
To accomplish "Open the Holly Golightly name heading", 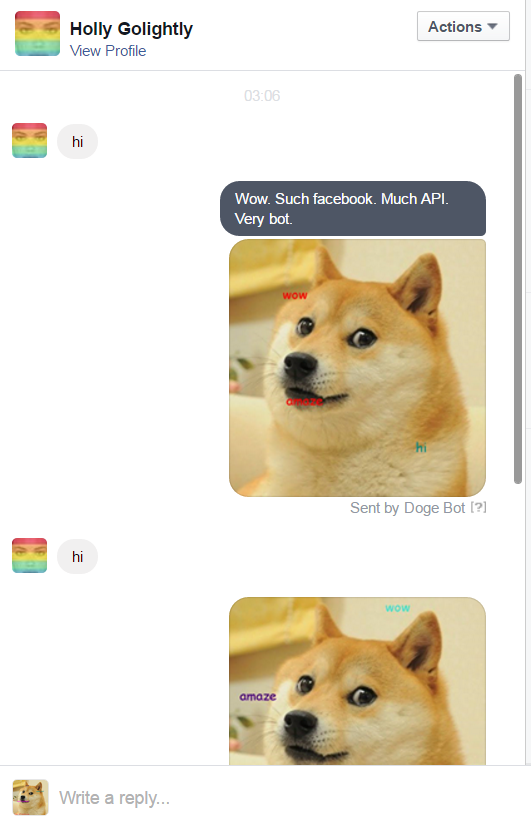I will coord(131,29).
